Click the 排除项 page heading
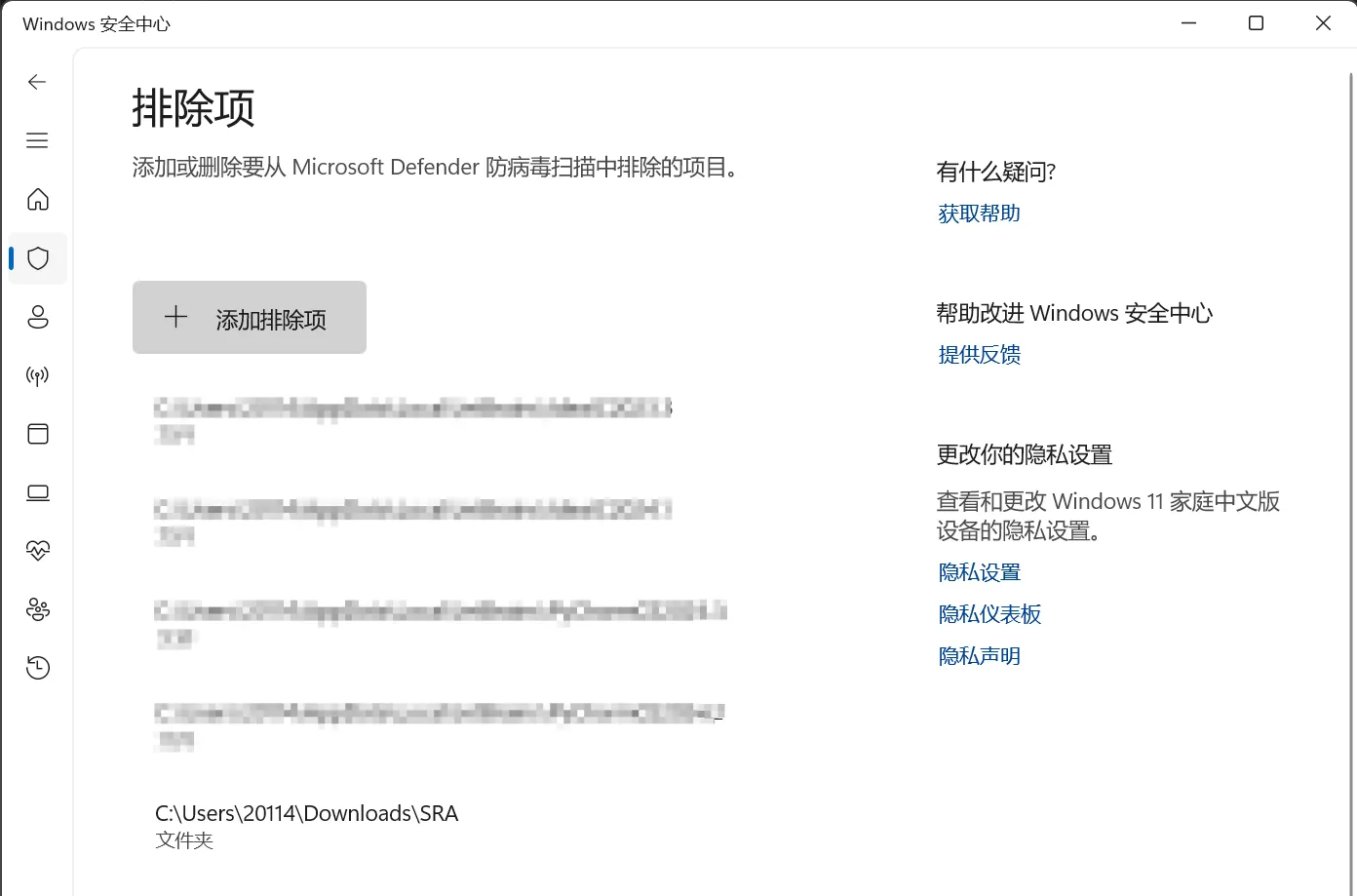The image size is (1357, 896). 193,108
